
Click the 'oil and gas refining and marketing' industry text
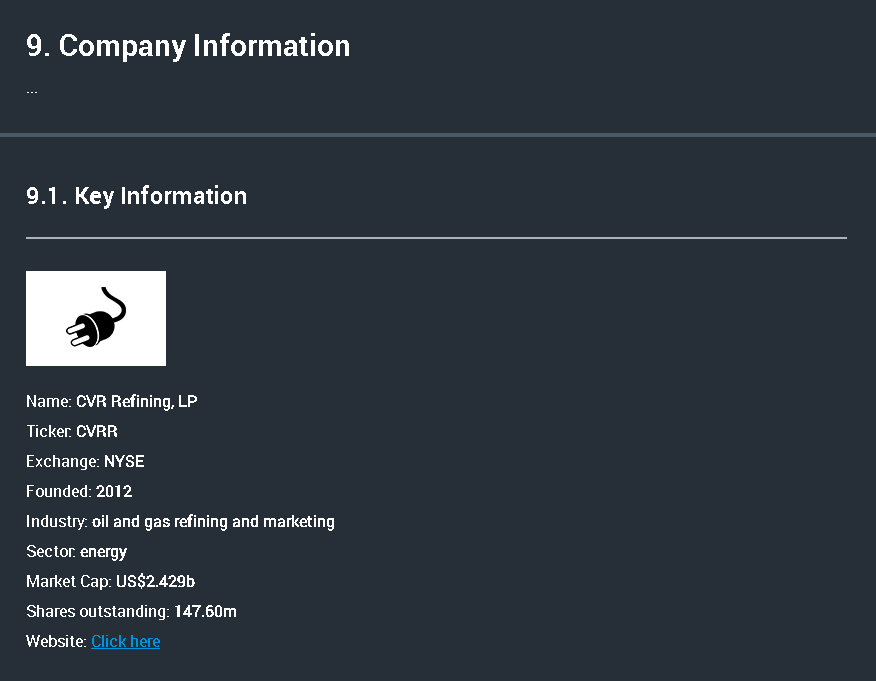click(x=213, y=521)
